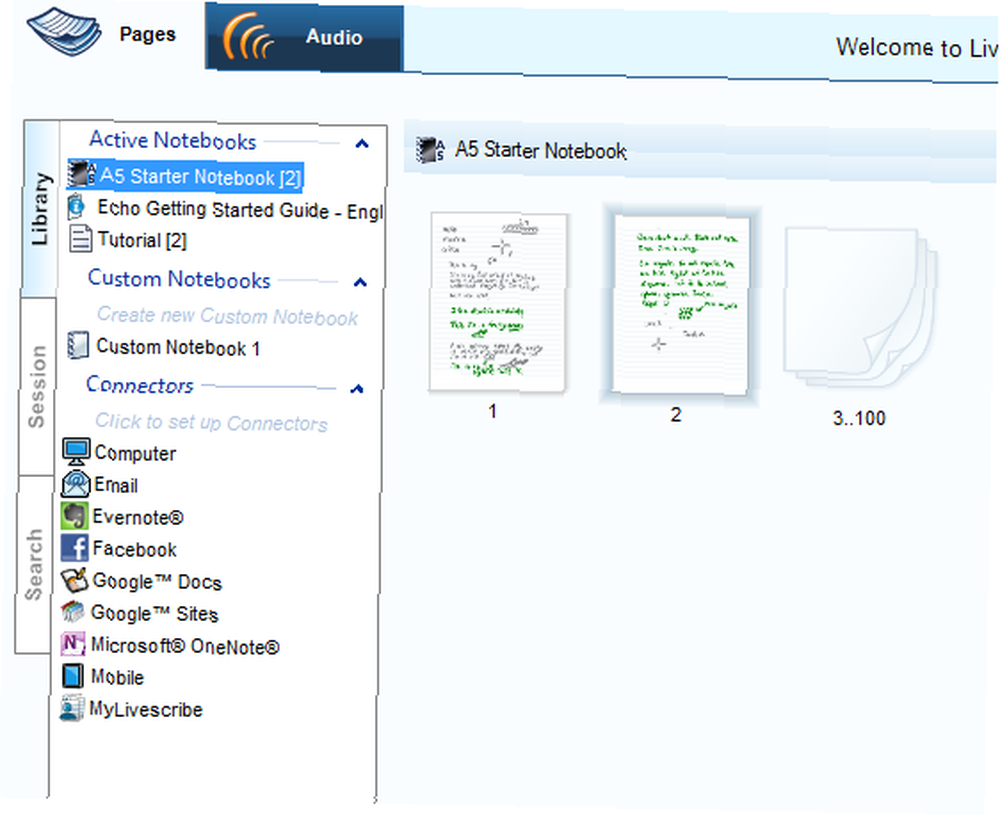Click the notebook icon in the header bar

(430, 150)
